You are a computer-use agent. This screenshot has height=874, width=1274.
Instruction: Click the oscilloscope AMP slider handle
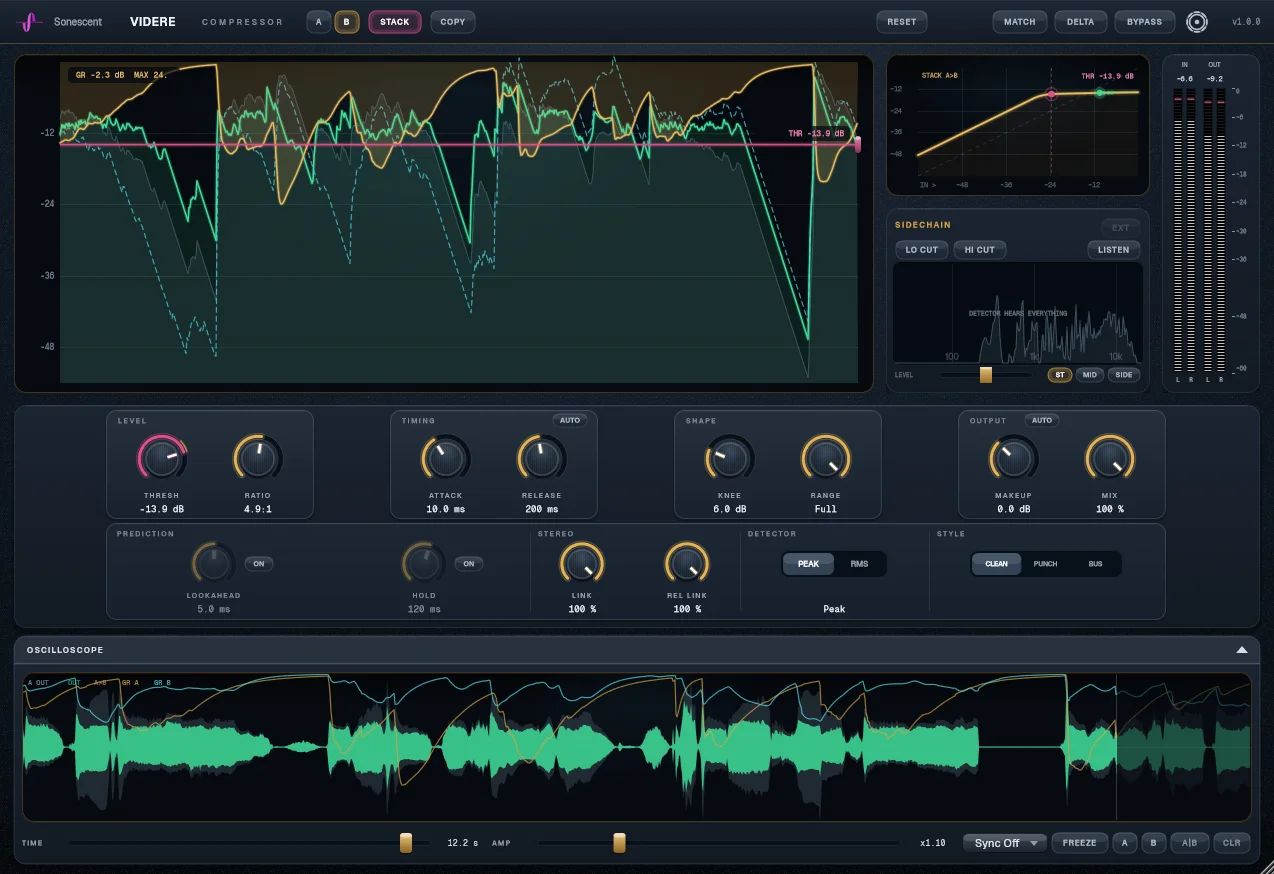(x=619, y=843)
